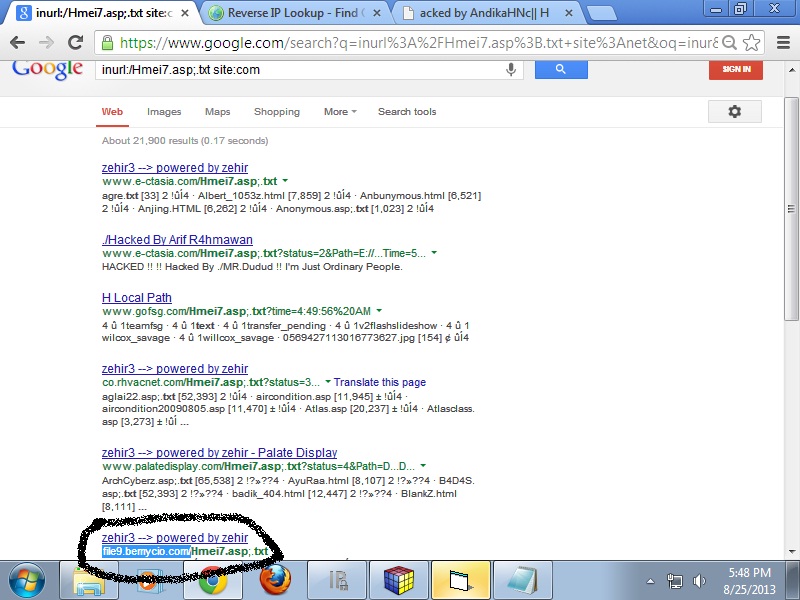This screenshot has height=600, width=800.
Task: Launch Firefox from the taskbar
Action: (x=276, y=581)
